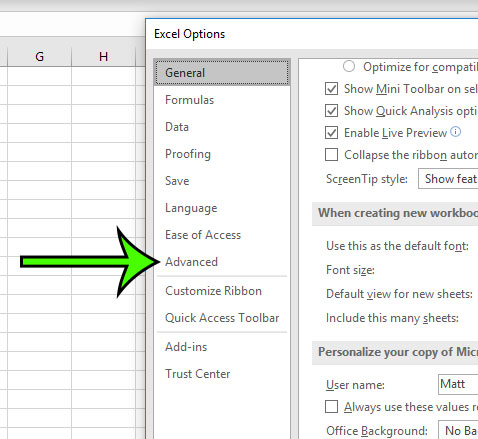Select the General category in Excel Options
This screenshot has width=478, height=439.
pyautogui.click(x=222, y=73)
